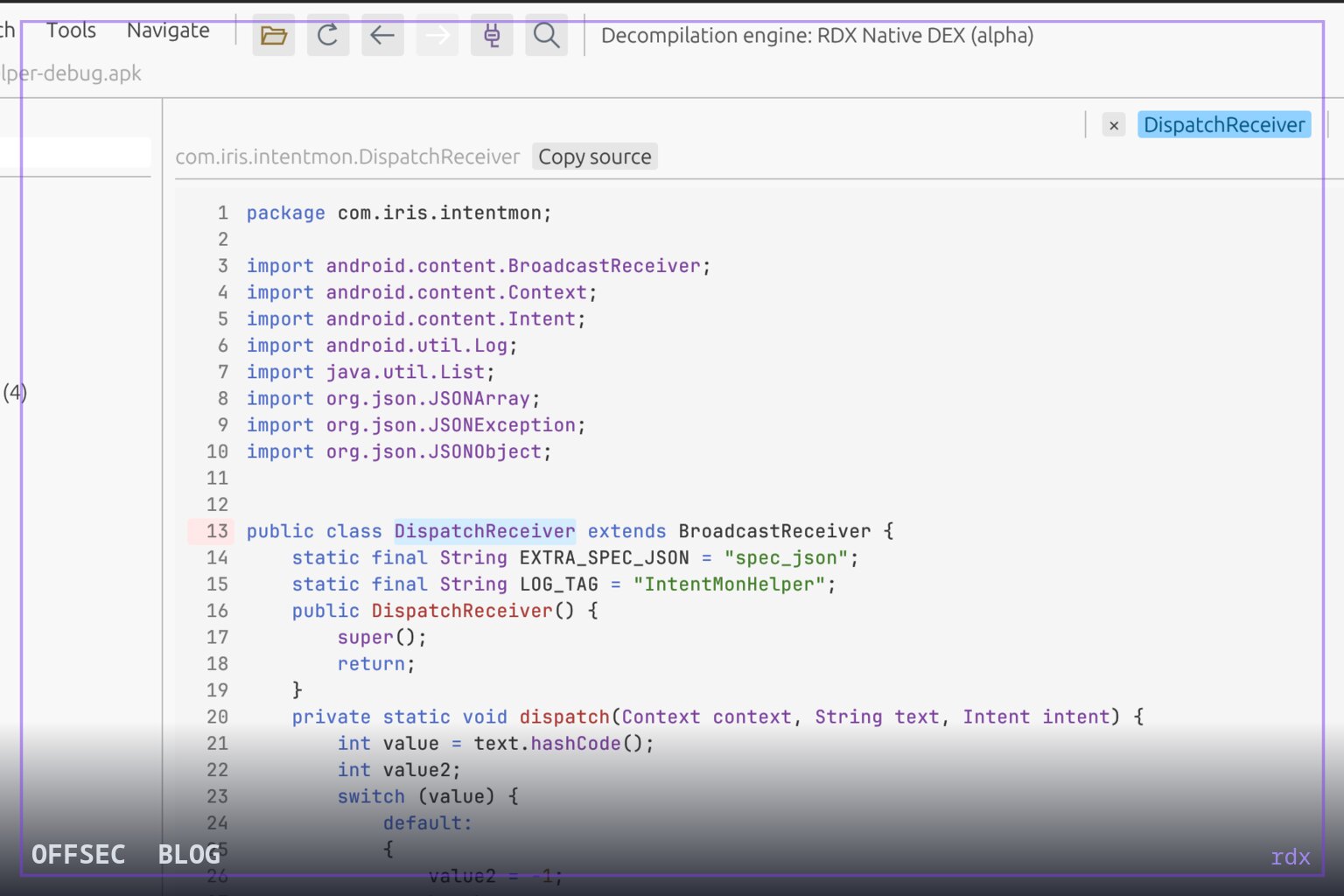Screen dimensions: 1344x896
Task: Click the org.json.JSONObject import line
Action: (399, 451)
